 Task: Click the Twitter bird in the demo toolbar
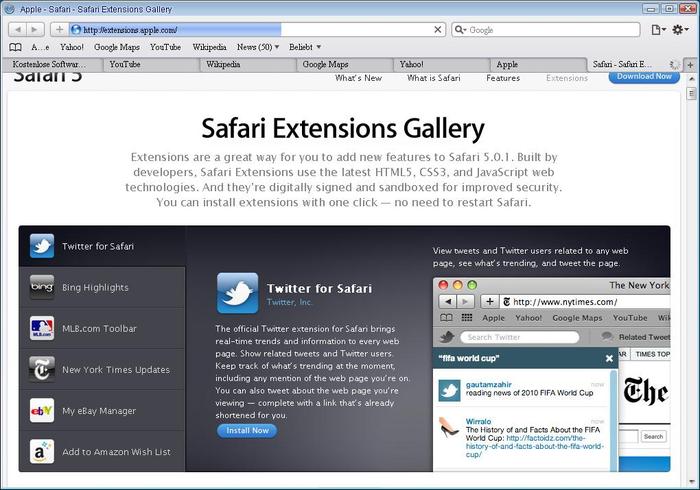447,337
